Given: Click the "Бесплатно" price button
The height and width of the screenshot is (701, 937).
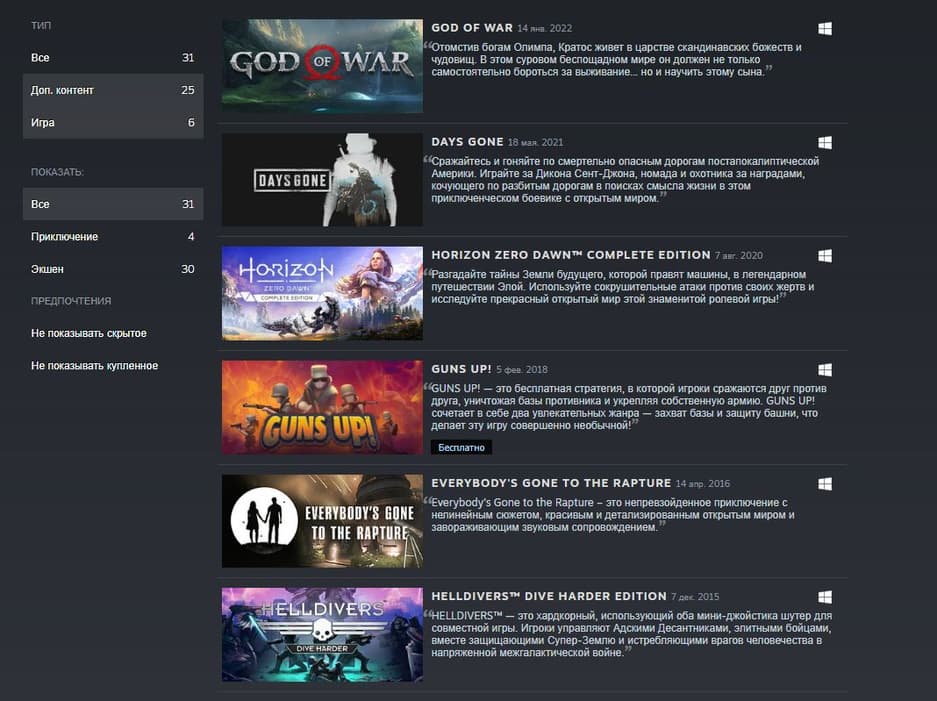Looking at the screenshot, I should [x=461, y=448].
